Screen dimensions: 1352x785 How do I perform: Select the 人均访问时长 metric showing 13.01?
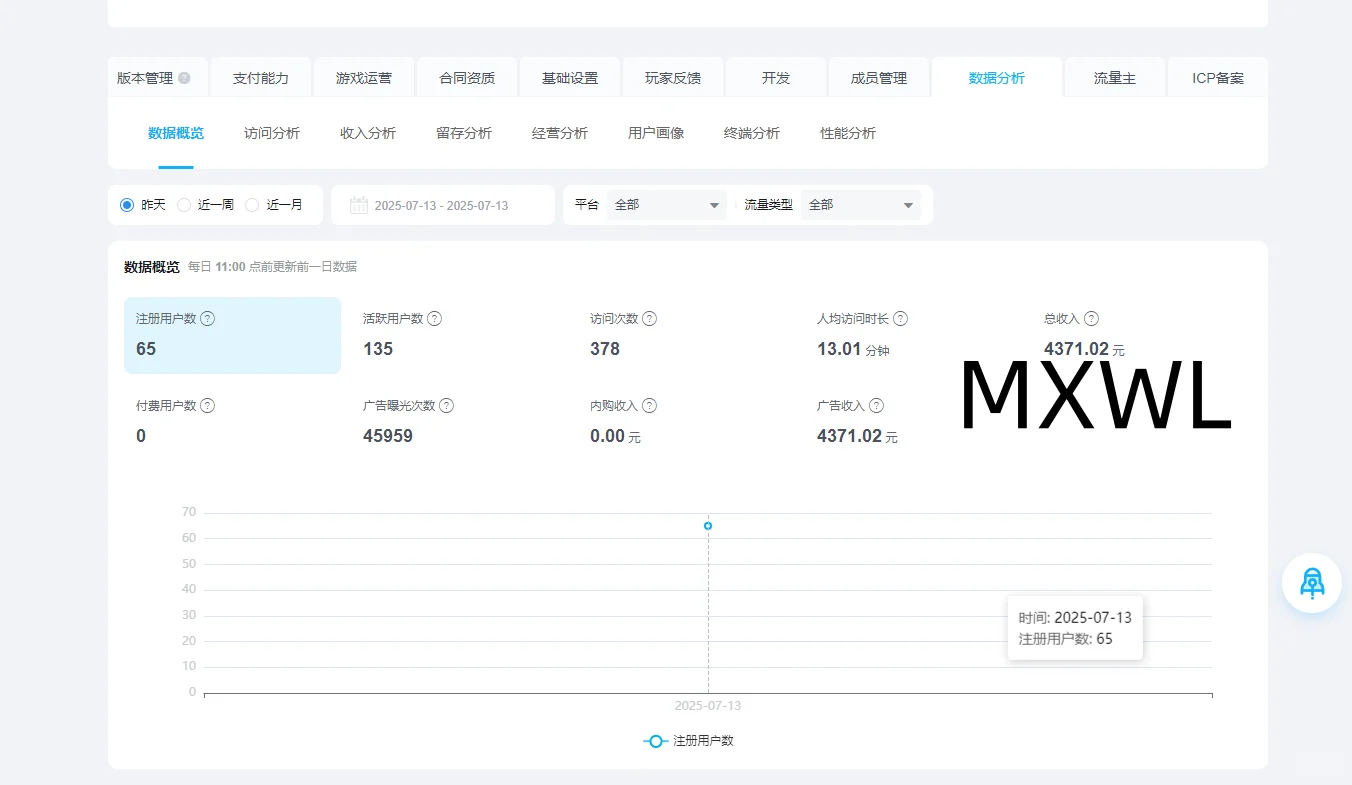click(x=913, y=335)
